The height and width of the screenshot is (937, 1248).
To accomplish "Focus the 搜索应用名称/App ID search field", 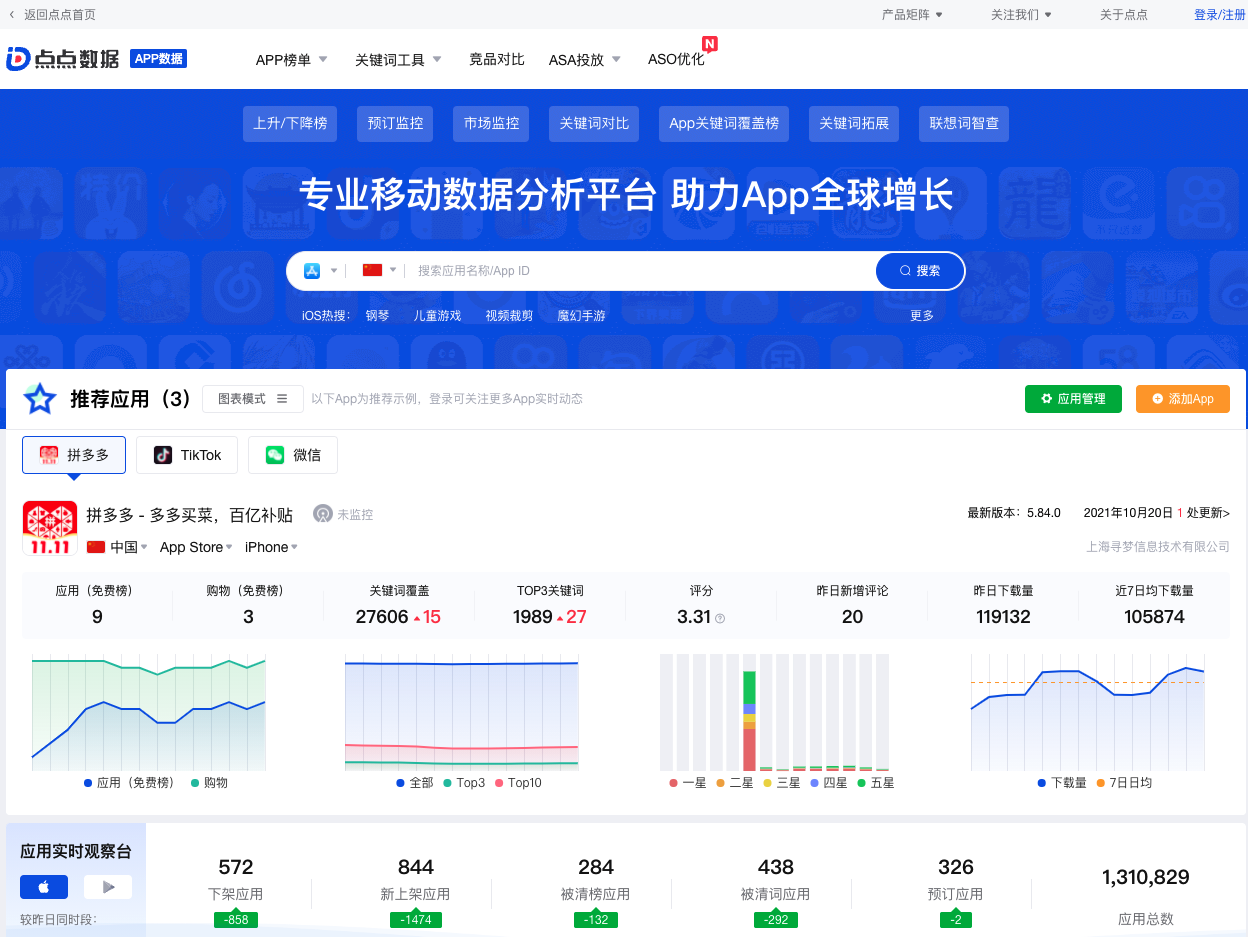I will coord(640,270).
